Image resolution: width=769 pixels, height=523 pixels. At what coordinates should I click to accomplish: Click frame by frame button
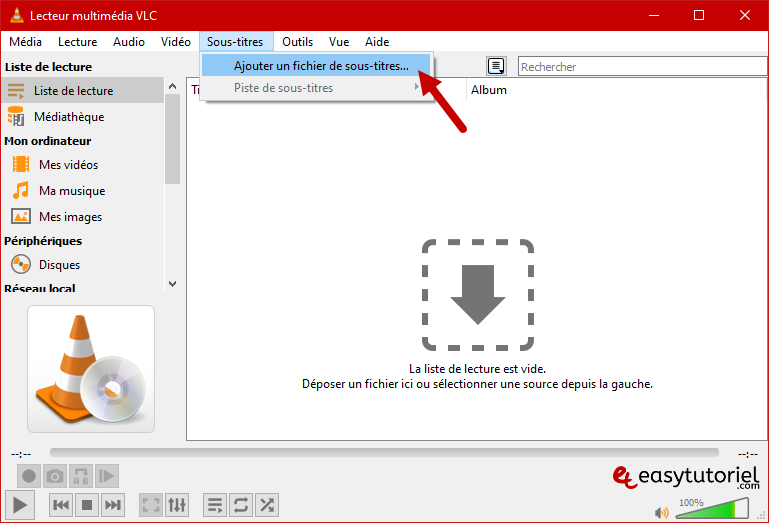click(106, 476)
